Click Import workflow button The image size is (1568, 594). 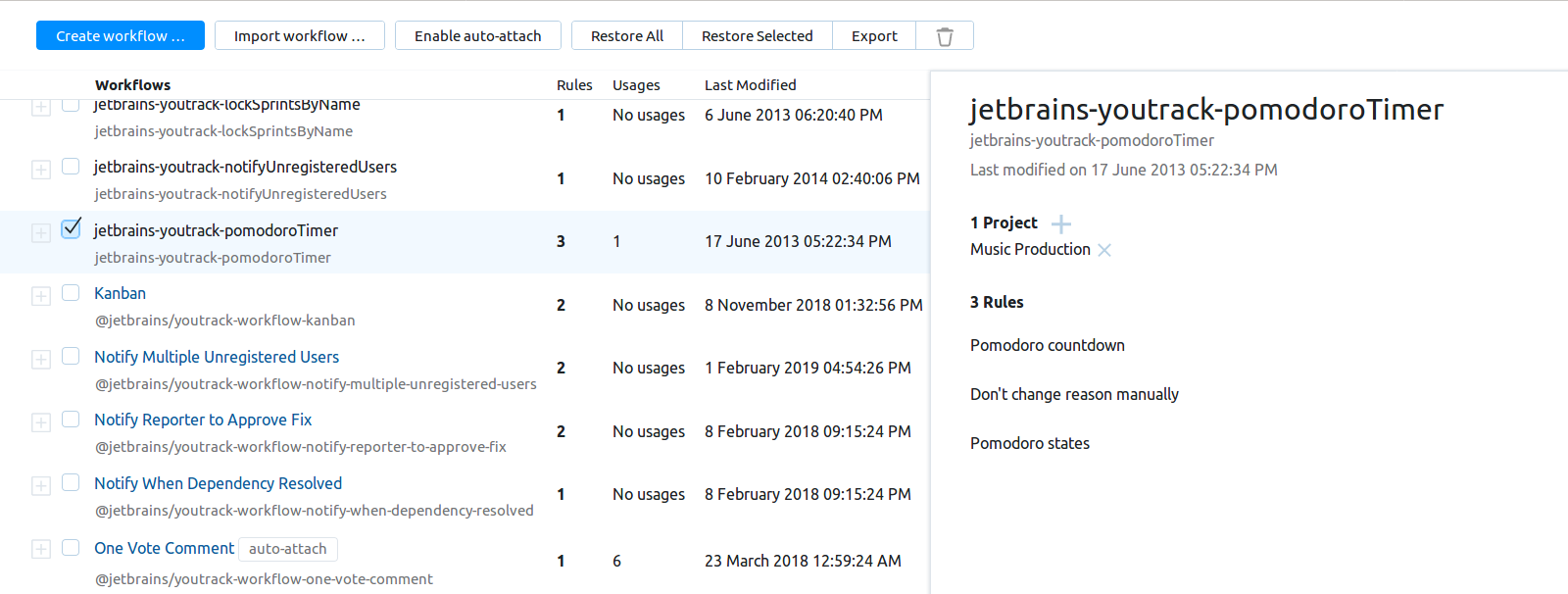pyautogui.click(x=300, y=35)
